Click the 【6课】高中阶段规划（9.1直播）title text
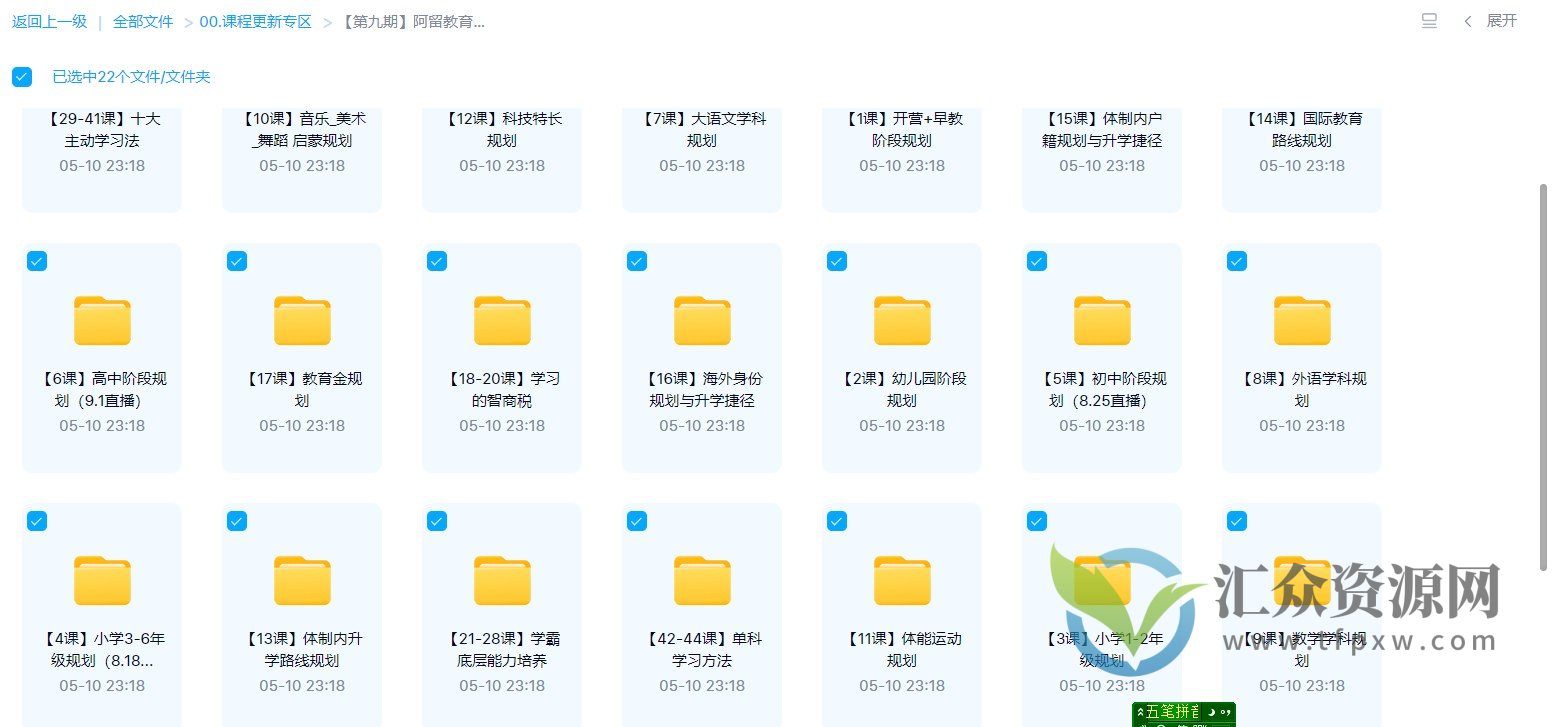 102,390
